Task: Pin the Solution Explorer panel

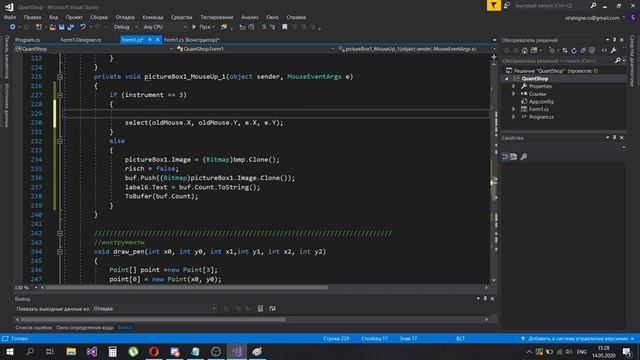Action: click(x=614, y=40)
